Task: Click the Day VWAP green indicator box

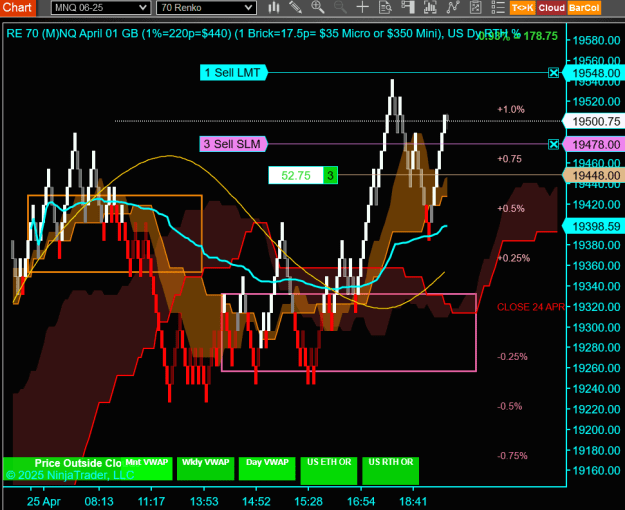Action: (267, 469)
